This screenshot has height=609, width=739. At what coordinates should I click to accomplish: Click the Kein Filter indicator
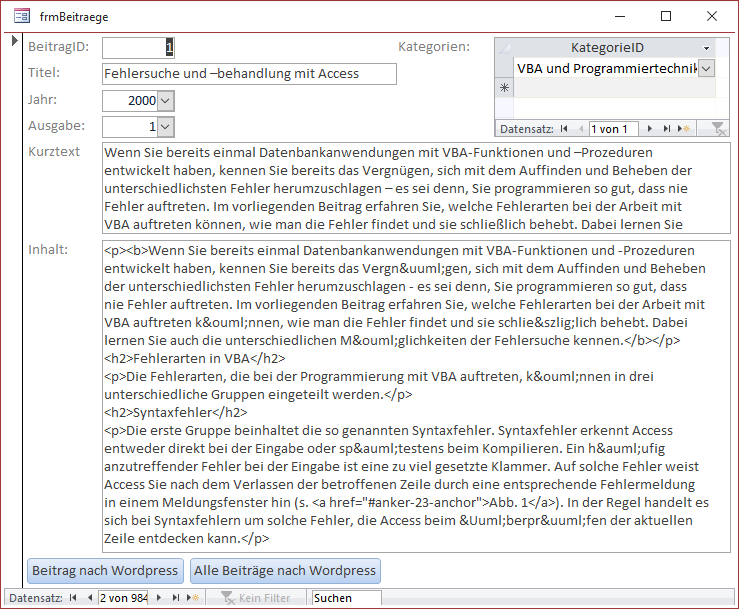coord(256,598)
